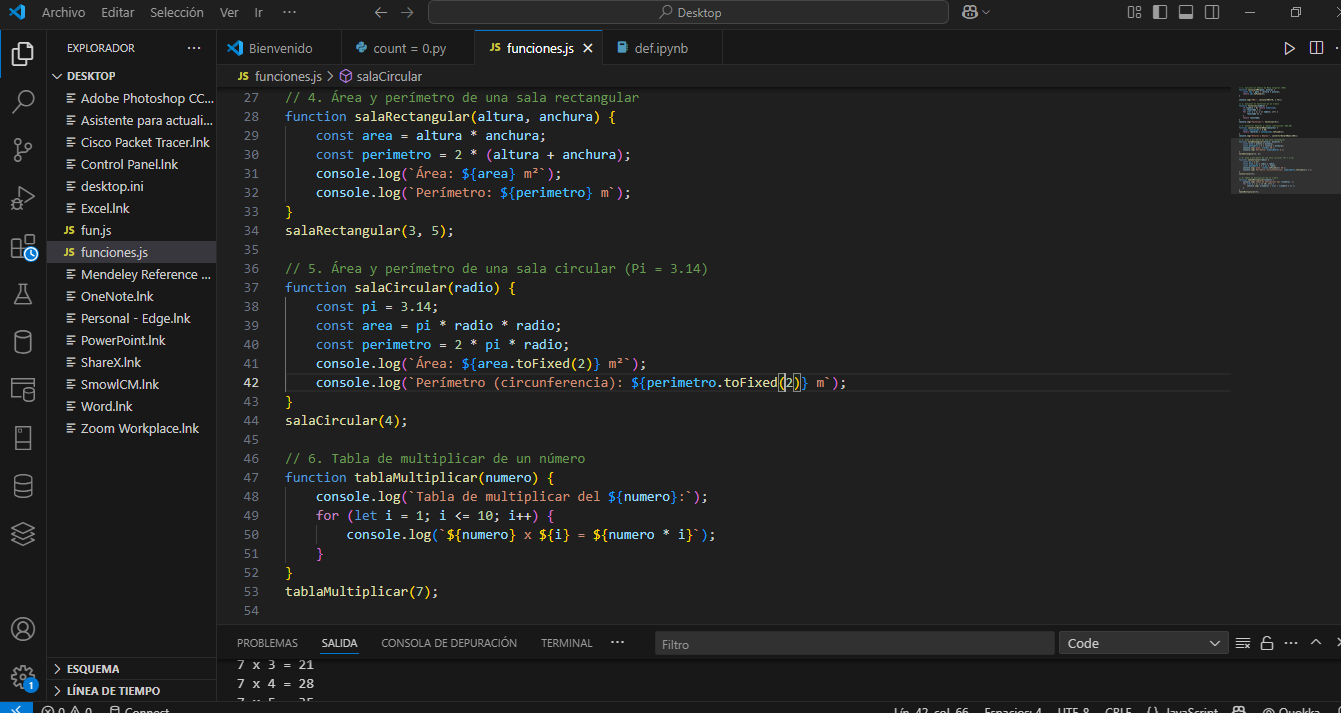
Task: Click the 'const pi = 3.14;' code line
Action: coord(377,307)
